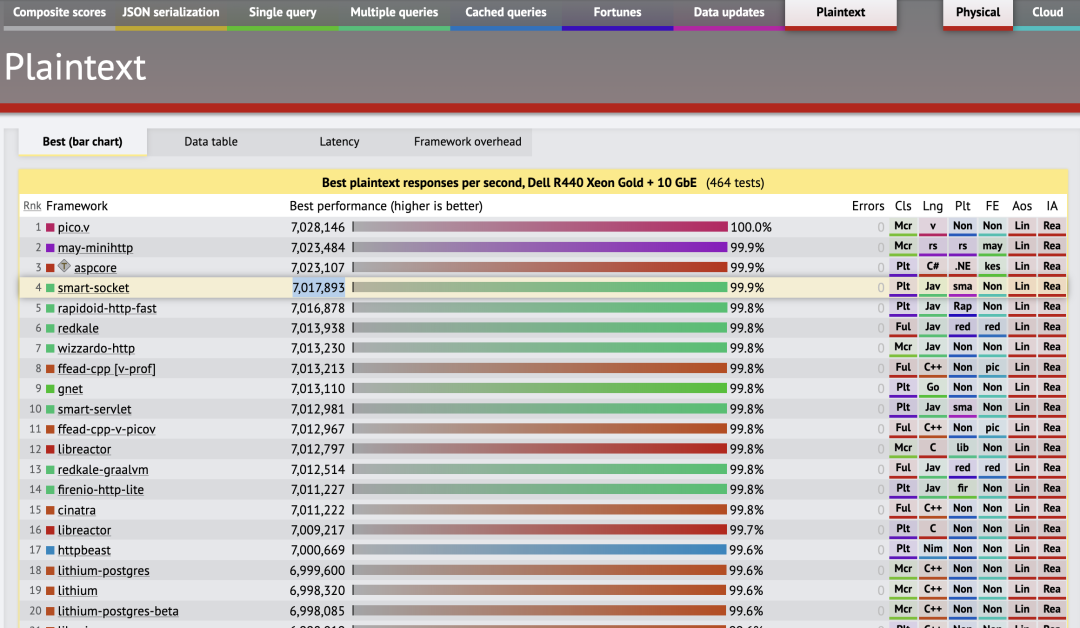
Task: Click the FE column header
Action: pyautogui.click(x=992, y=206)
